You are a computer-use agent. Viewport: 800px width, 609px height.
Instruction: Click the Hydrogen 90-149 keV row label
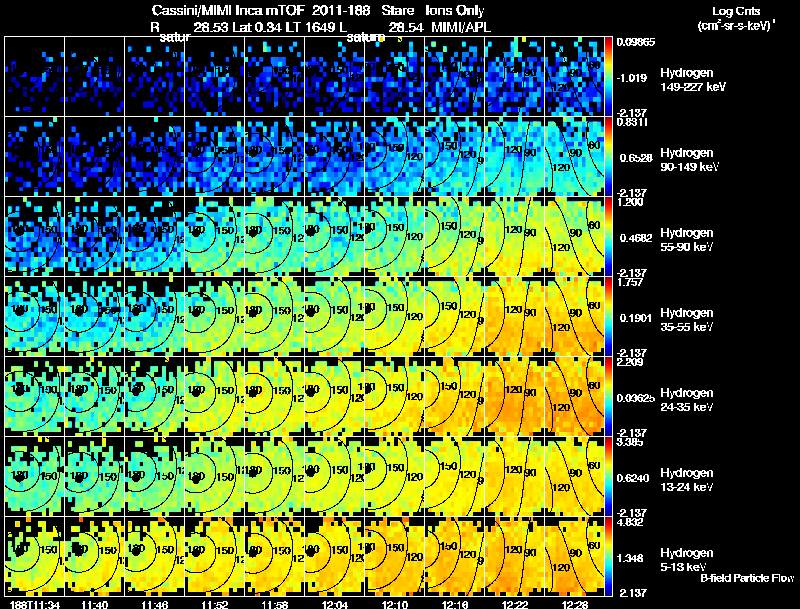690,160
